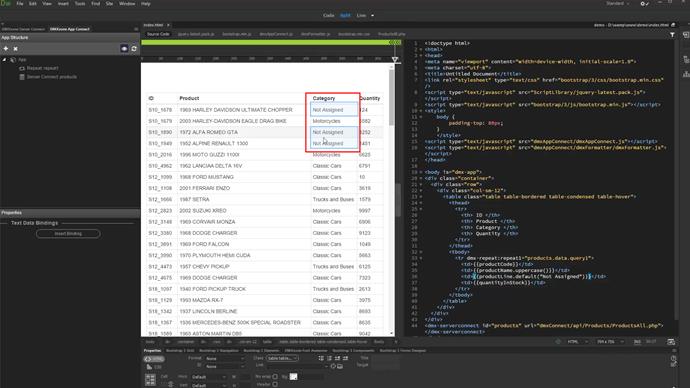Click the outdent text icon

coord(338,358)
